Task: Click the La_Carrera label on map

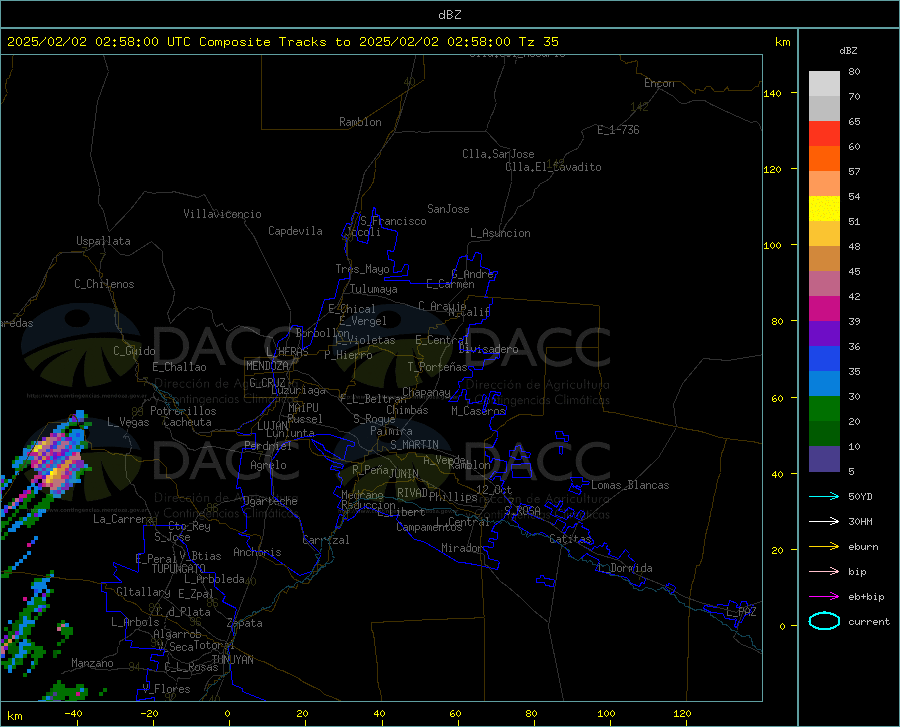Action: click(123, 519)
